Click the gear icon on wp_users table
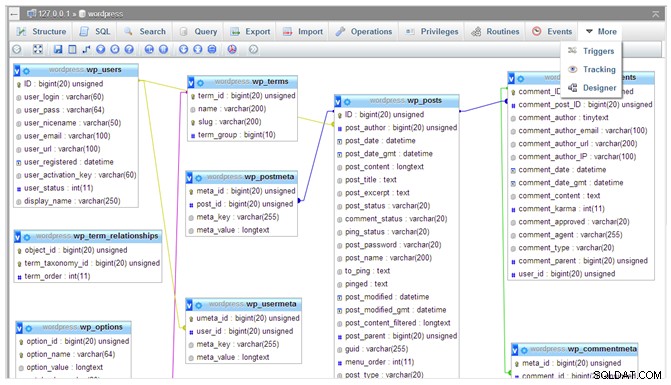This screenshot has height=385, width=671. click(27, 71)
